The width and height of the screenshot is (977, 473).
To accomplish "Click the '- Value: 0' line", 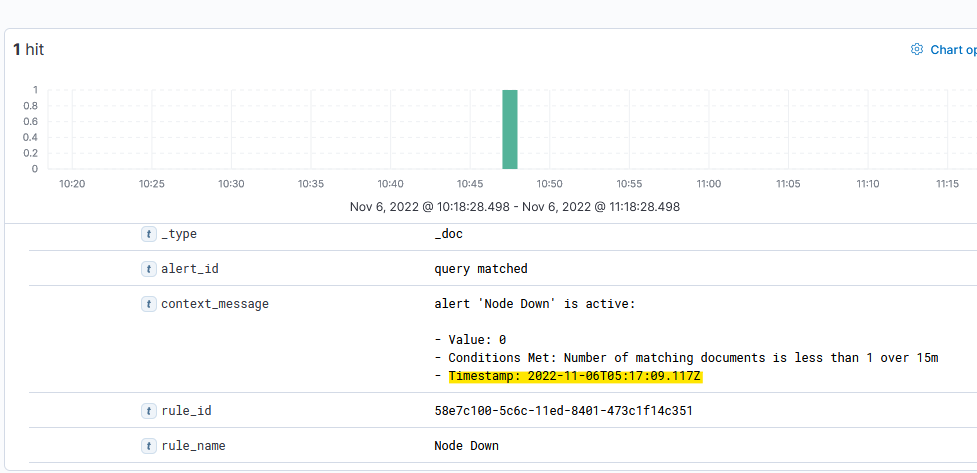I will pos(470,340).
